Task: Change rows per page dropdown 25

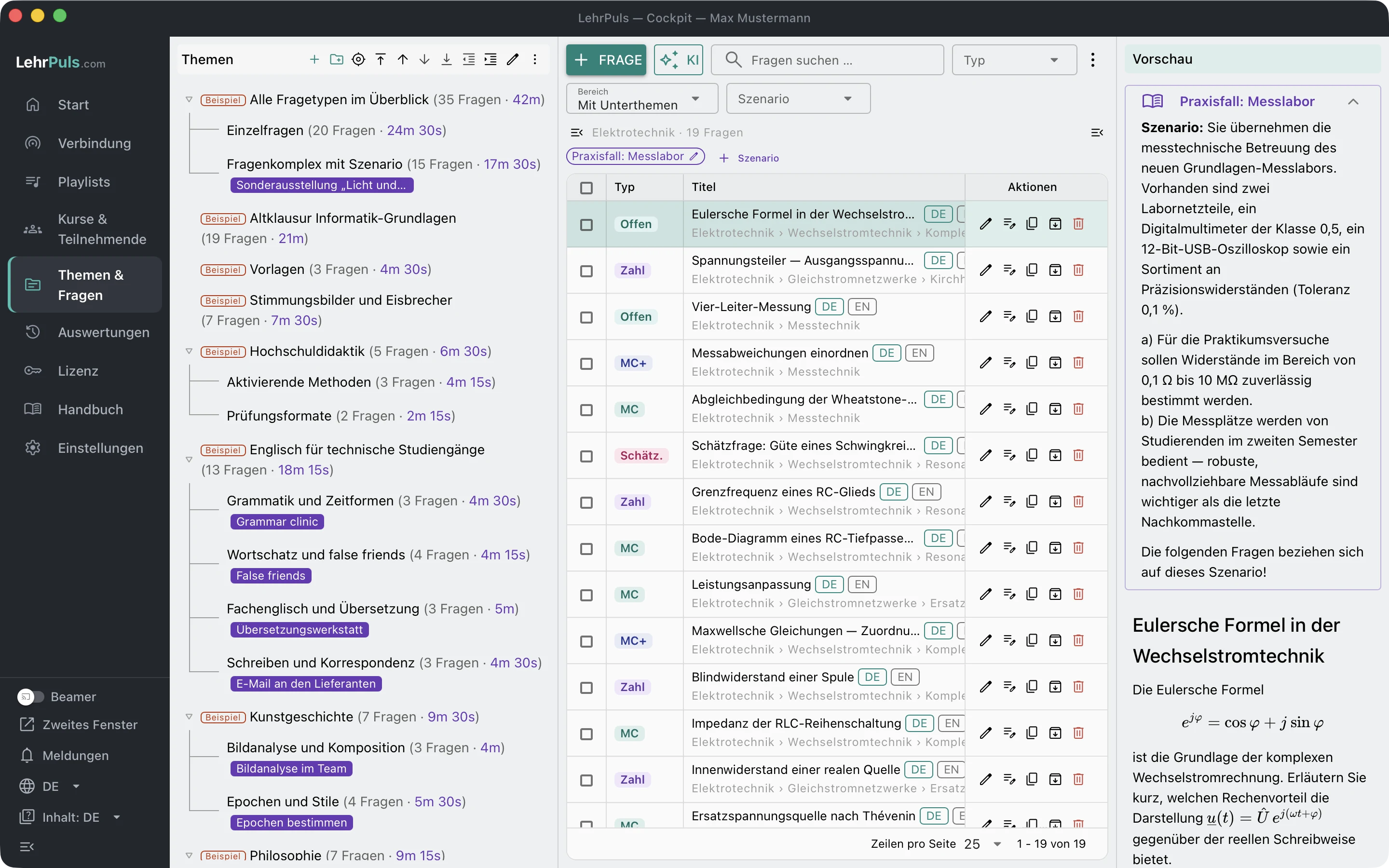Action: pyautogui.click(x=982, y=844)
